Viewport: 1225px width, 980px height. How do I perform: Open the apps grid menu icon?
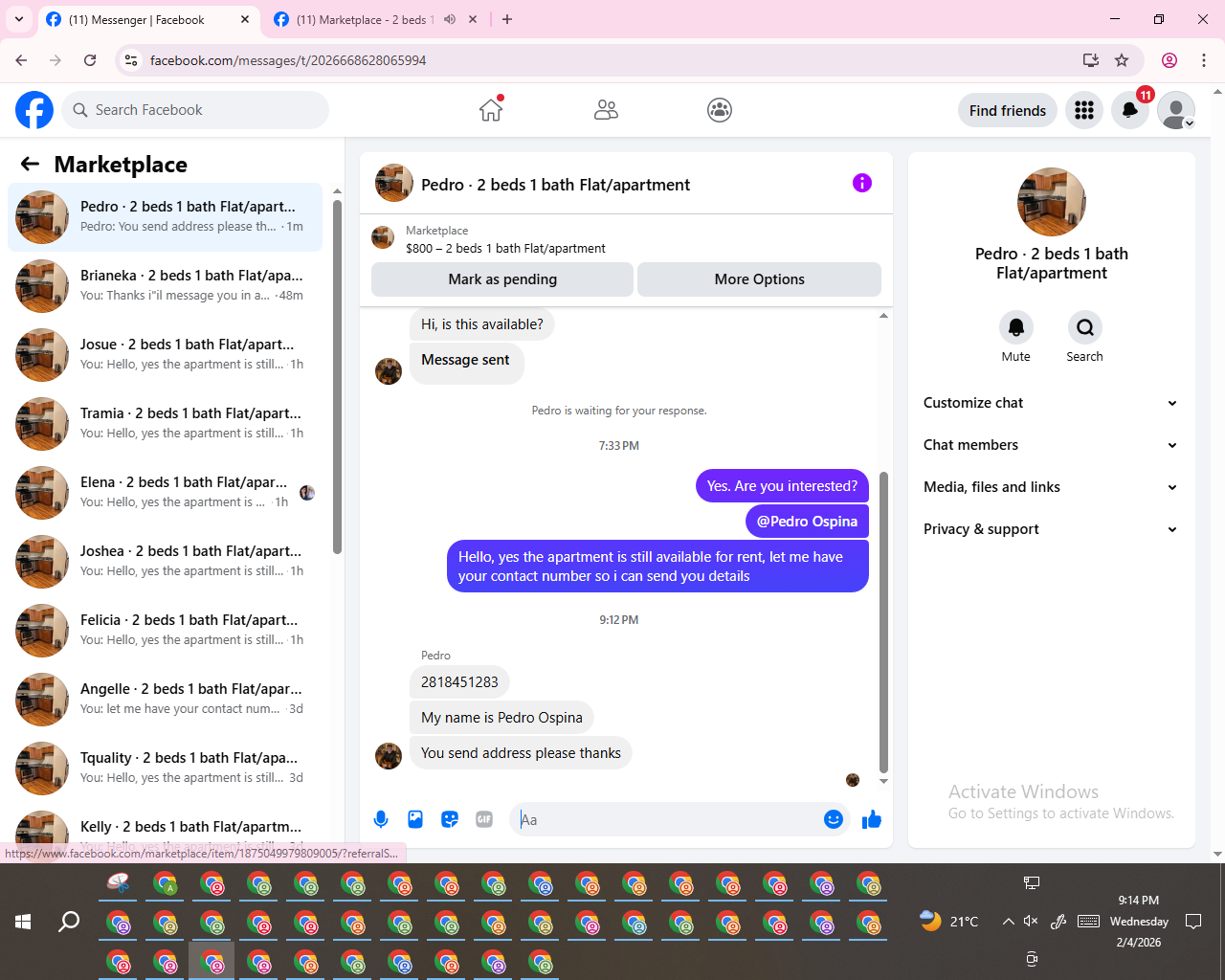tap(1084, 110)
